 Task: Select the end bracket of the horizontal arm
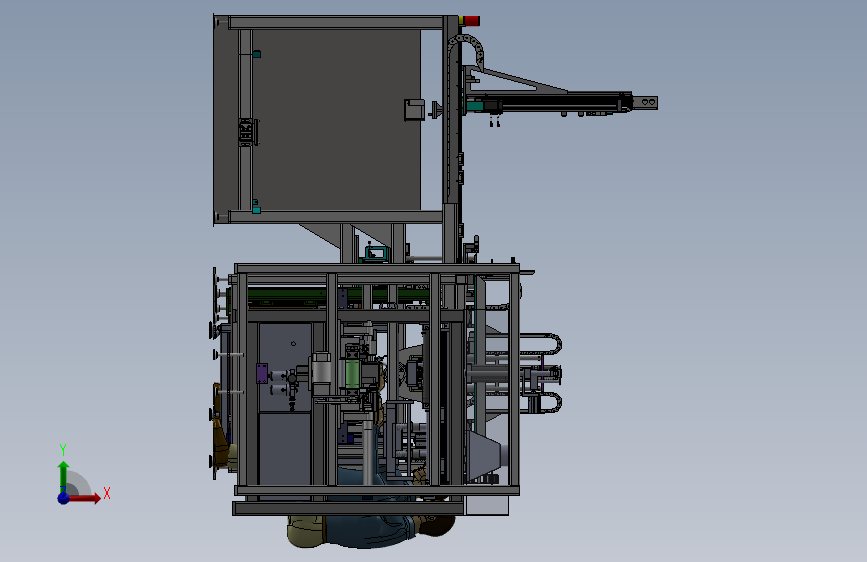click(645, 102)
